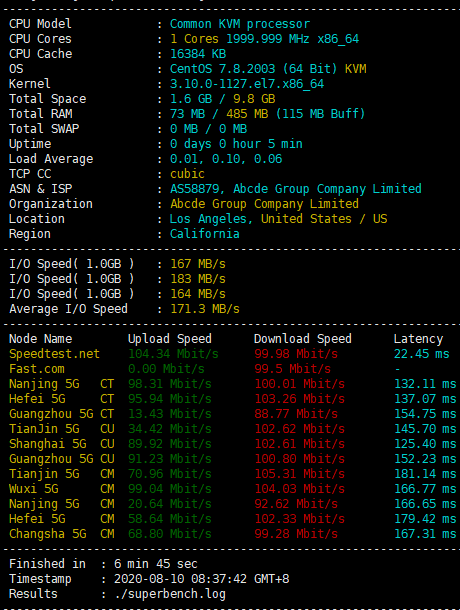Click Changsha CM download '99.28 Mbit/s'
The height and width of the screenshot is (610, 460).
(296, 534)
